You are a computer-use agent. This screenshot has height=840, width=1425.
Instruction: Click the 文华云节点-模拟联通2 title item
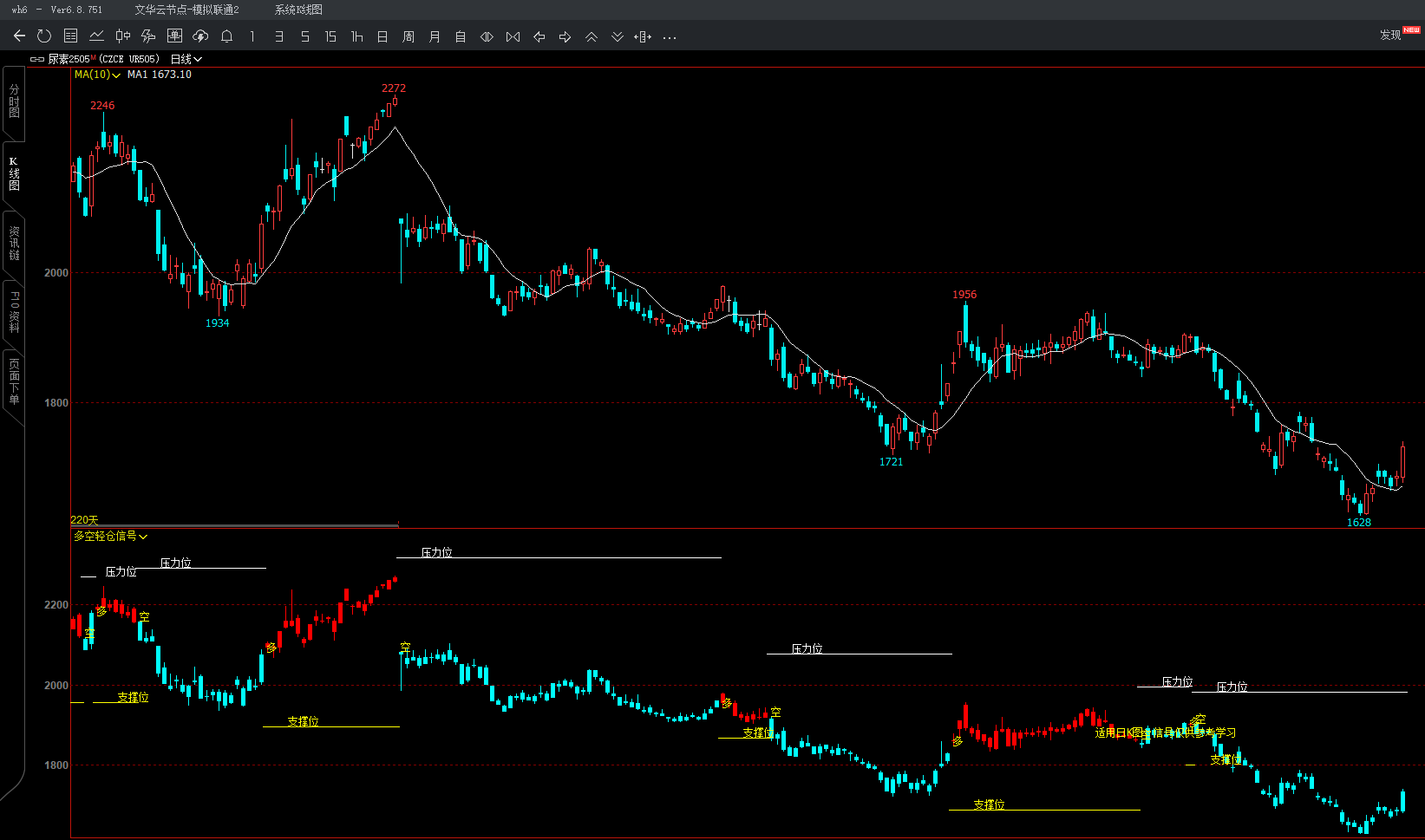(x=186, y=10)
